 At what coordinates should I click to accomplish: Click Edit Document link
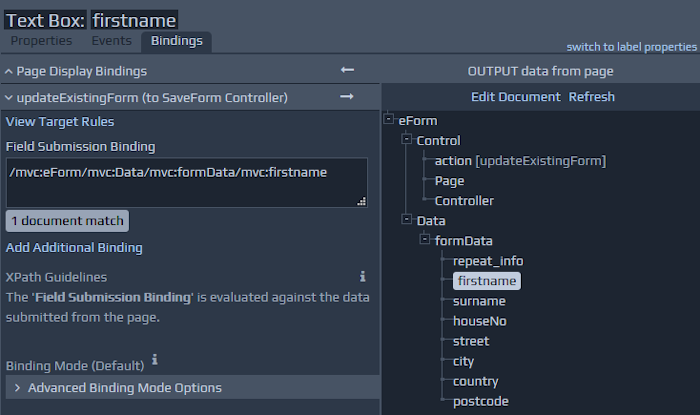pos(516,97)
